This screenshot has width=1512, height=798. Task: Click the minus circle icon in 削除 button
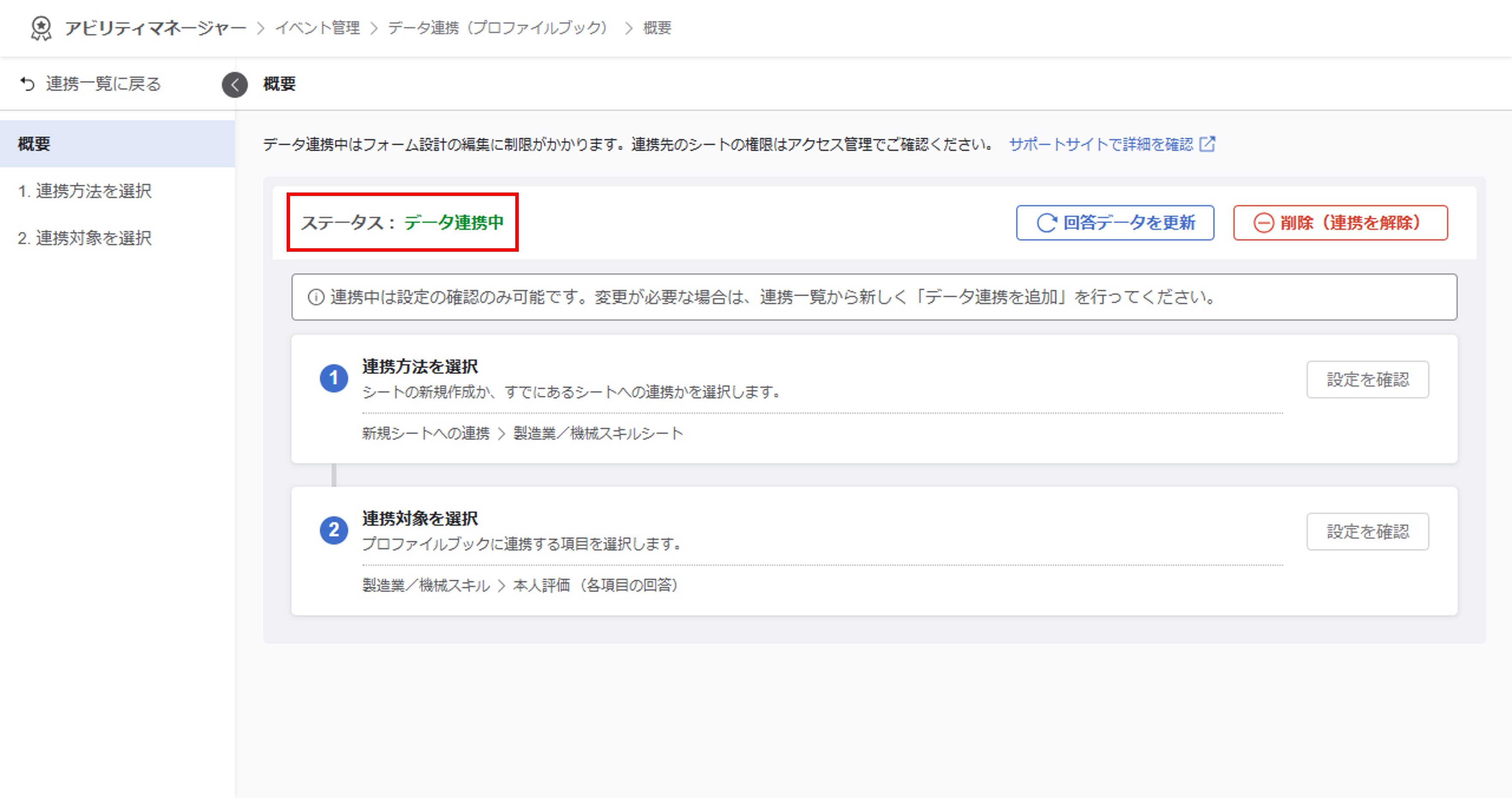tap(1263, 223)
